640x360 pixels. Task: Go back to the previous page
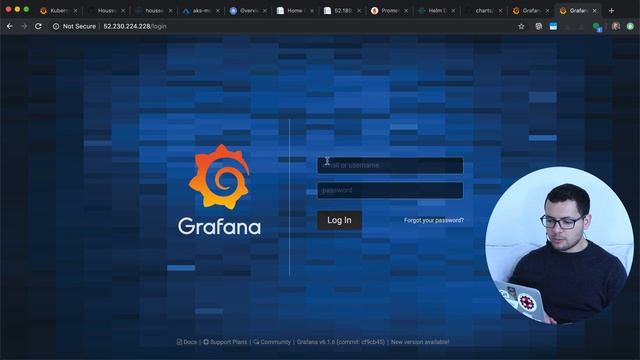10,26
